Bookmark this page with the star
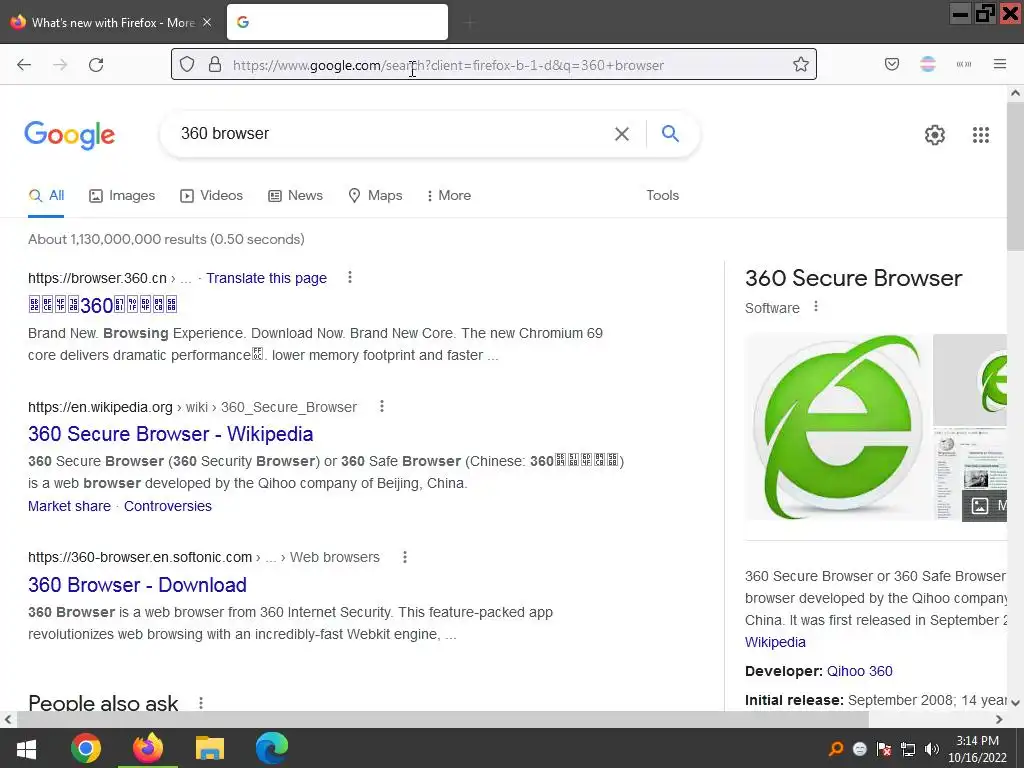 click(x=801, y=65)
